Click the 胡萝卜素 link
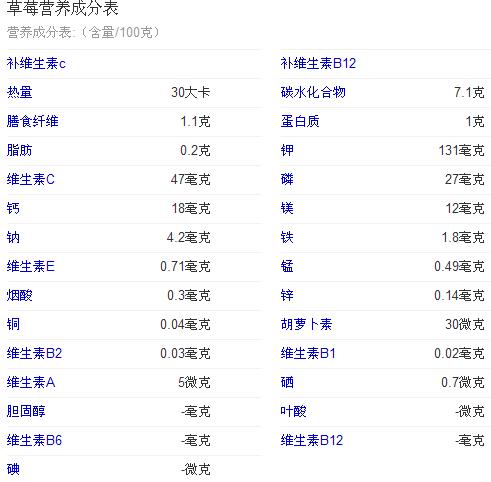Viewport: 491px width, 482px height. (306, 324)
